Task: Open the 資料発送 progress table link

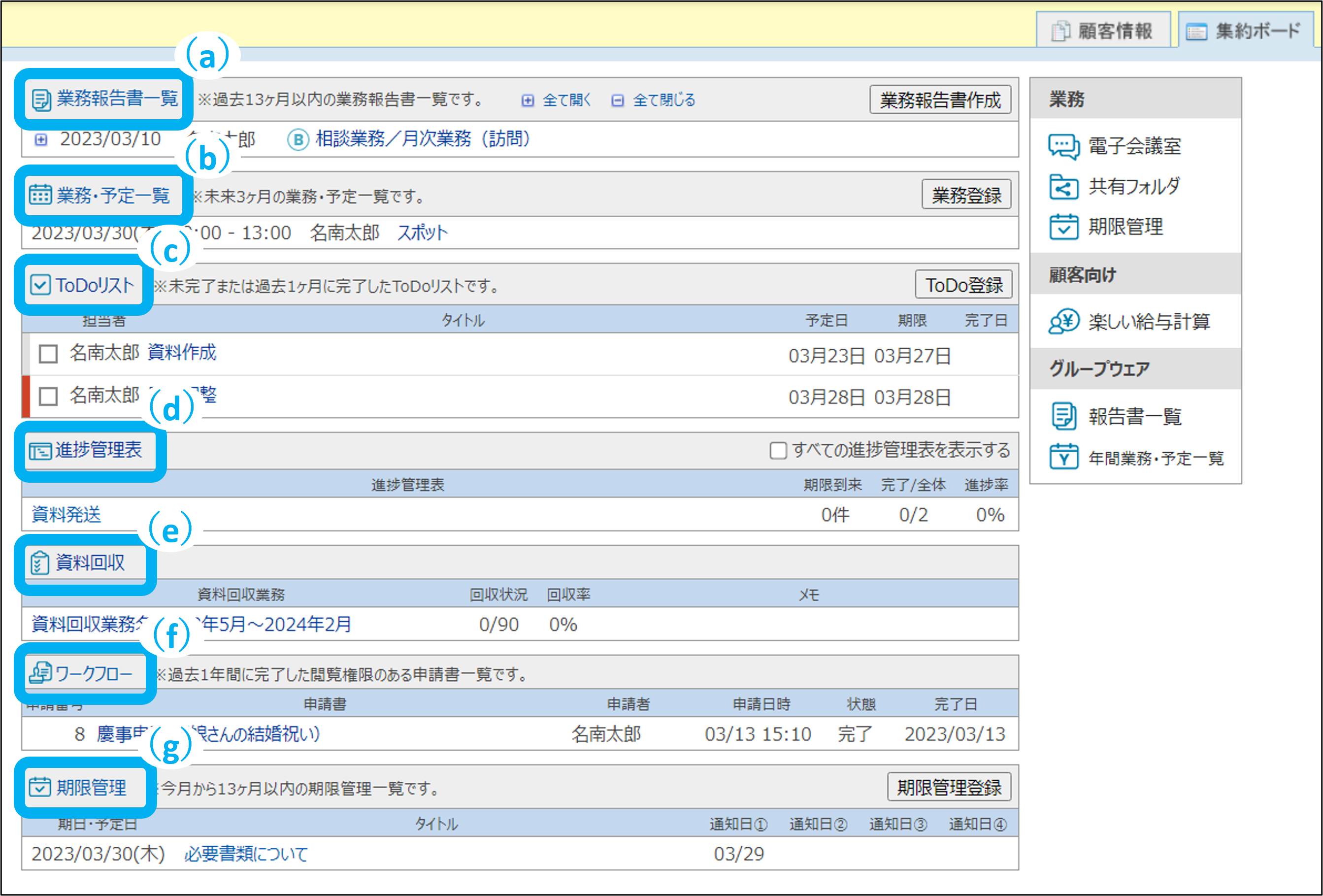Action: point(66,515)
